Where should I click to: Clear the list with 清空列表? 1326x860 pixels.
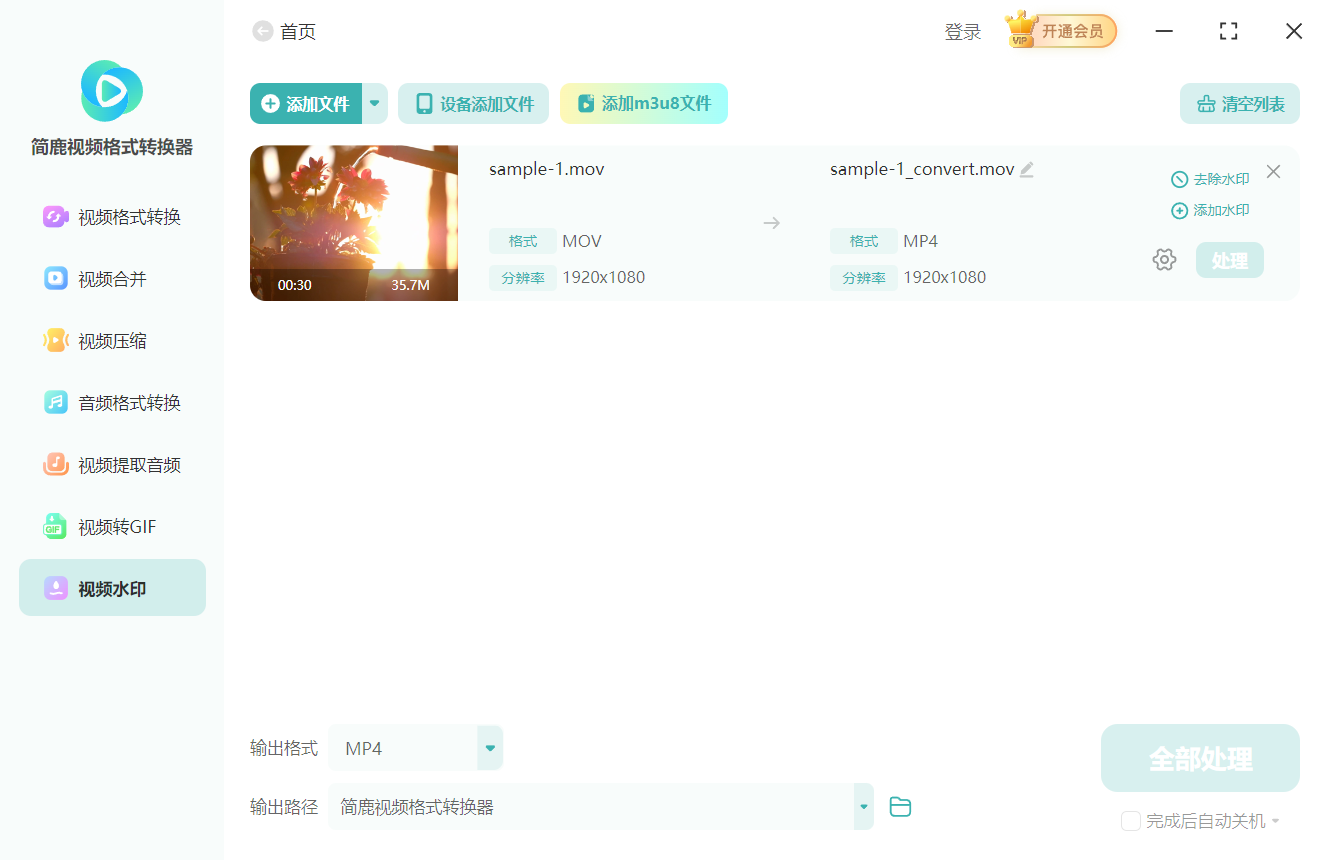tap(1239, 103)
